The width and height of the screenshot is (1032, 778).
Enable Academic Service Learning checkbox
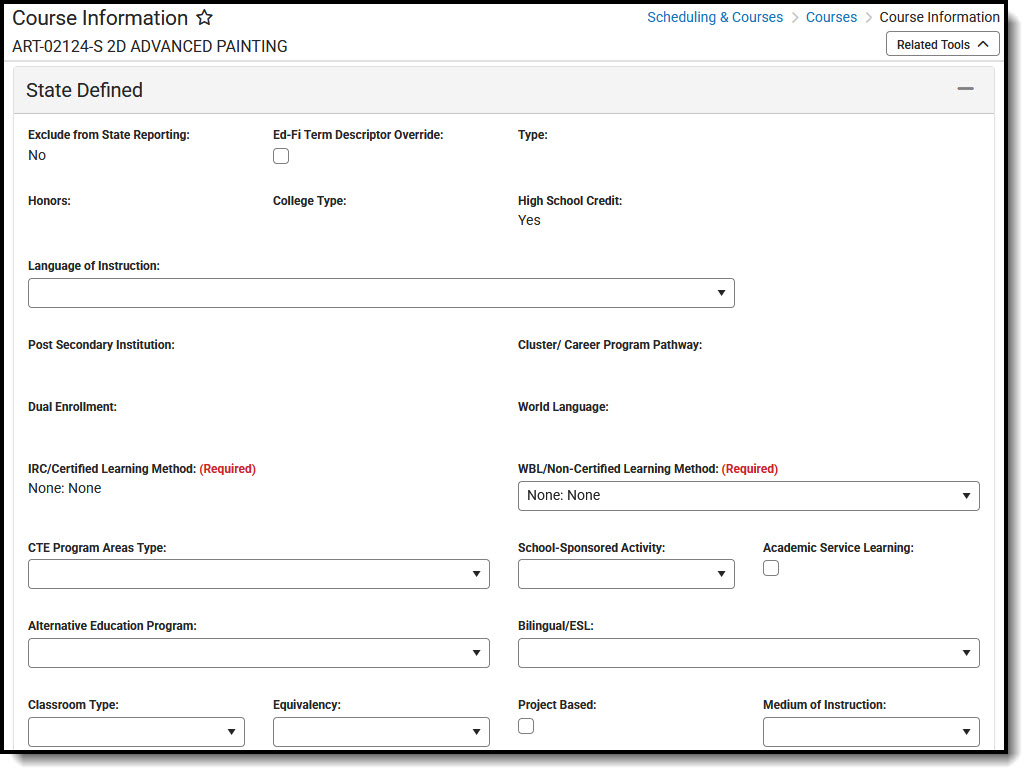[771, 568]
